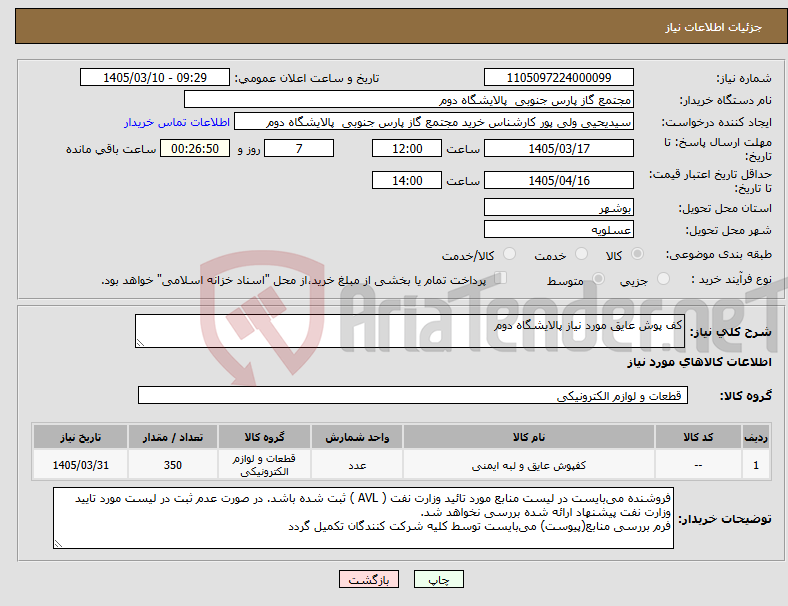Screen dimensions: 788x606
Task: Click the شماره نیاز field 1105097224000099
Action: point(558,77)
